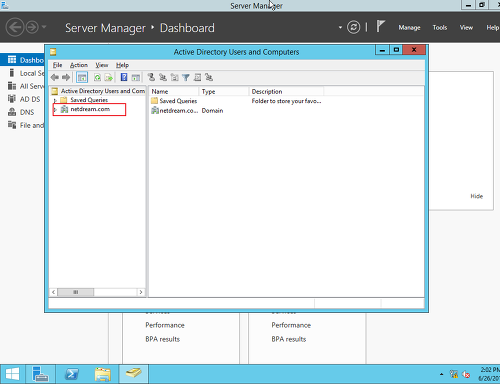
Task: Open the View menu in ADUC
Action: tap(102, 65)
